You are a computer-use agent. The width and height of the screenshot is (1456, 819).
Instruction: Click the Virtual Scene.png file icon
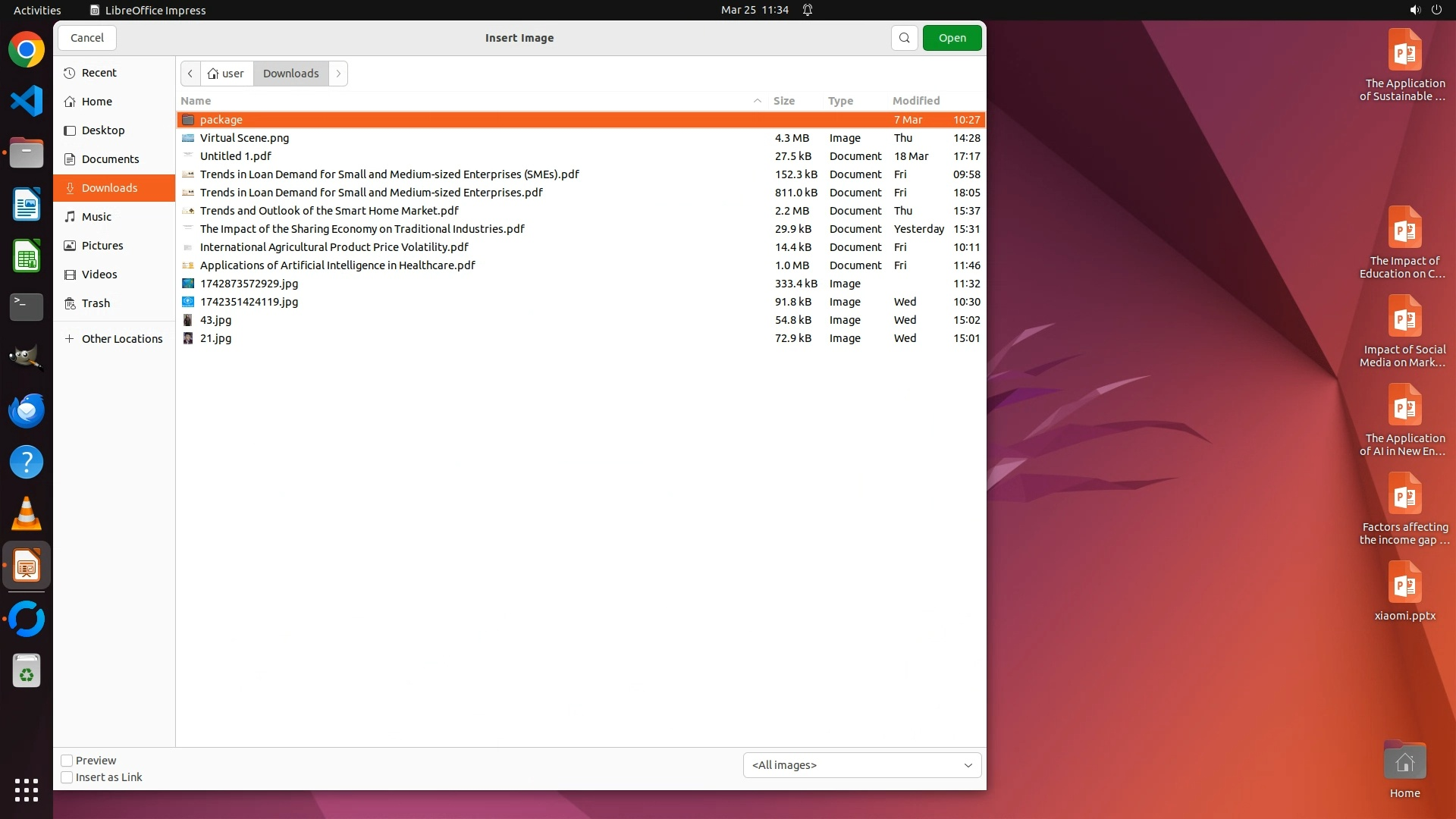pyautogui.click(x=188, y=138)
